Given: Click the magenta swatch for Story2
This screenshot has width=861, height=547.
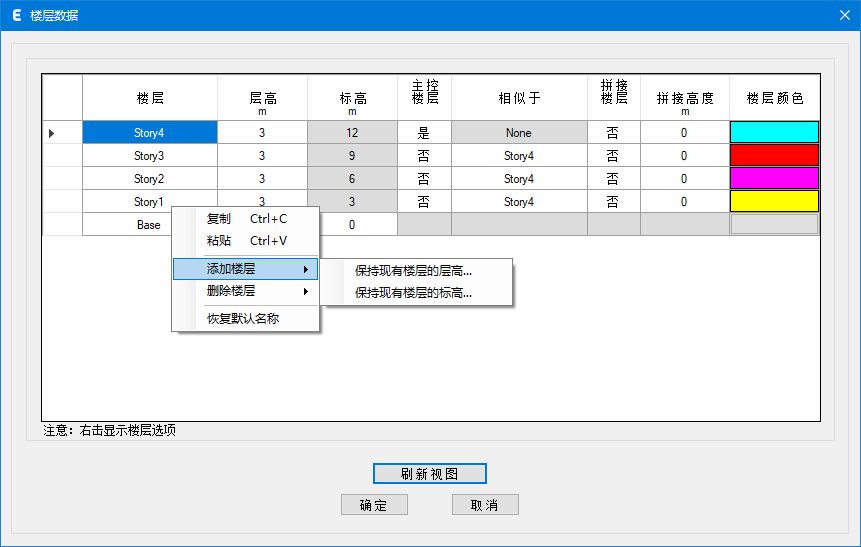Looking at the screenshot, I should (x=774, y=179).
